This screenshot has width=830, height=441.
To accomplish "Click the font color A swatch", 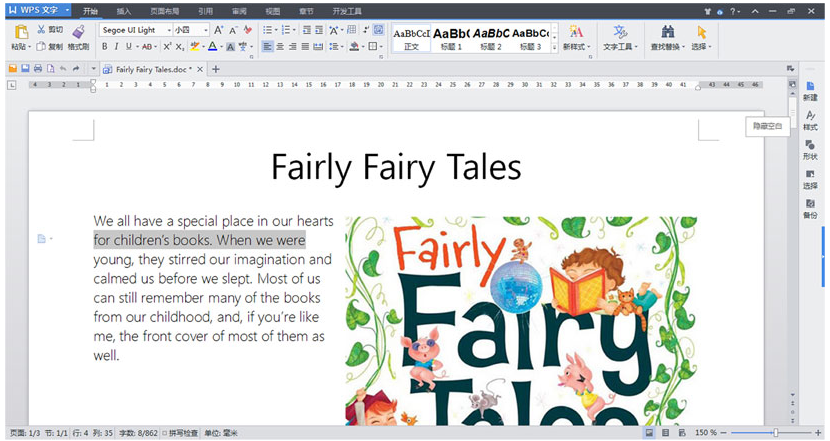I will click(213, 47).
